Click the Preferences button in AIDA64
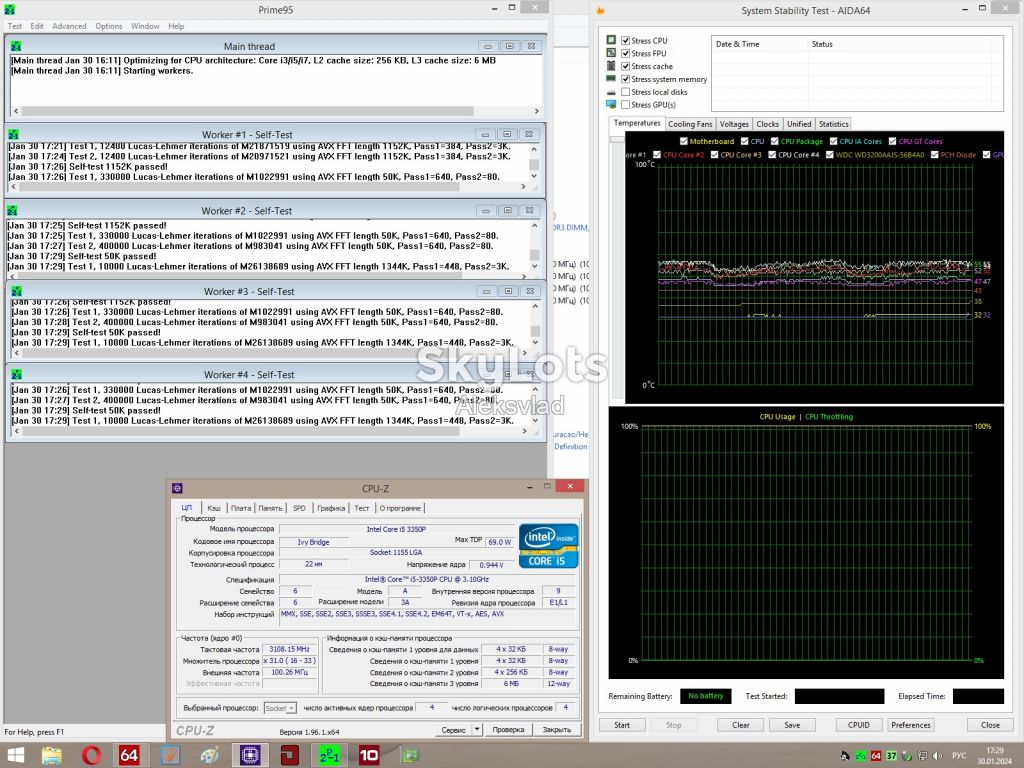The image size is (1024, 768). pos(910,725)
